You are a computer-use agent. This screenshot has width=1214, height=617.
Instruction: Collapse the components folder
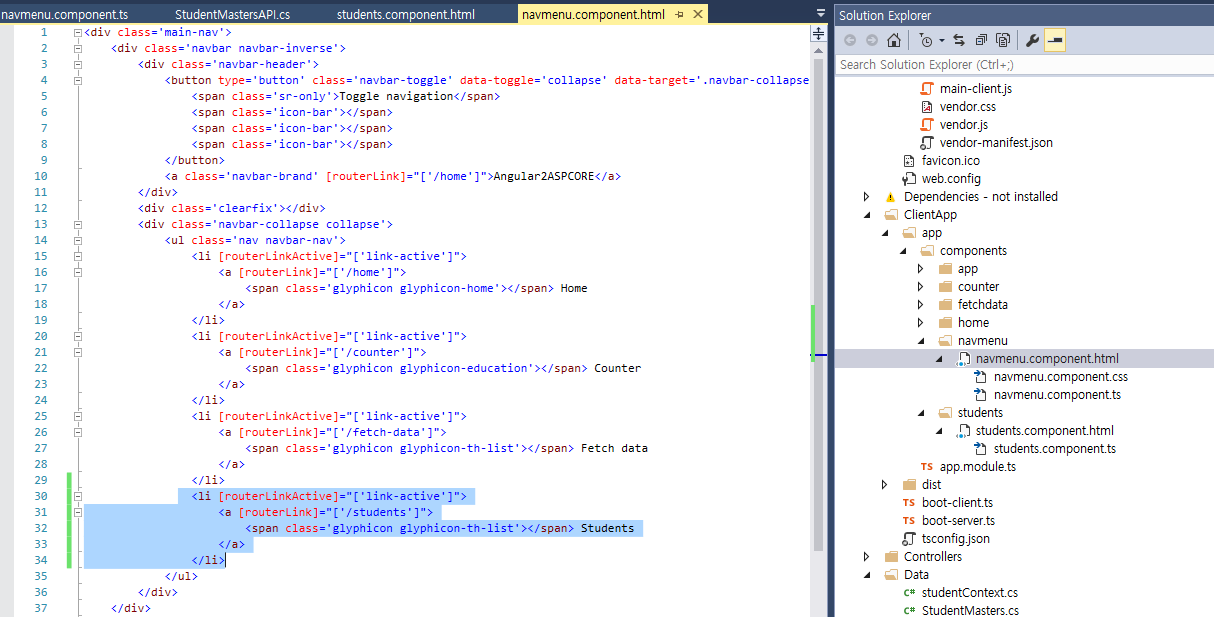(x=903, y=251)
